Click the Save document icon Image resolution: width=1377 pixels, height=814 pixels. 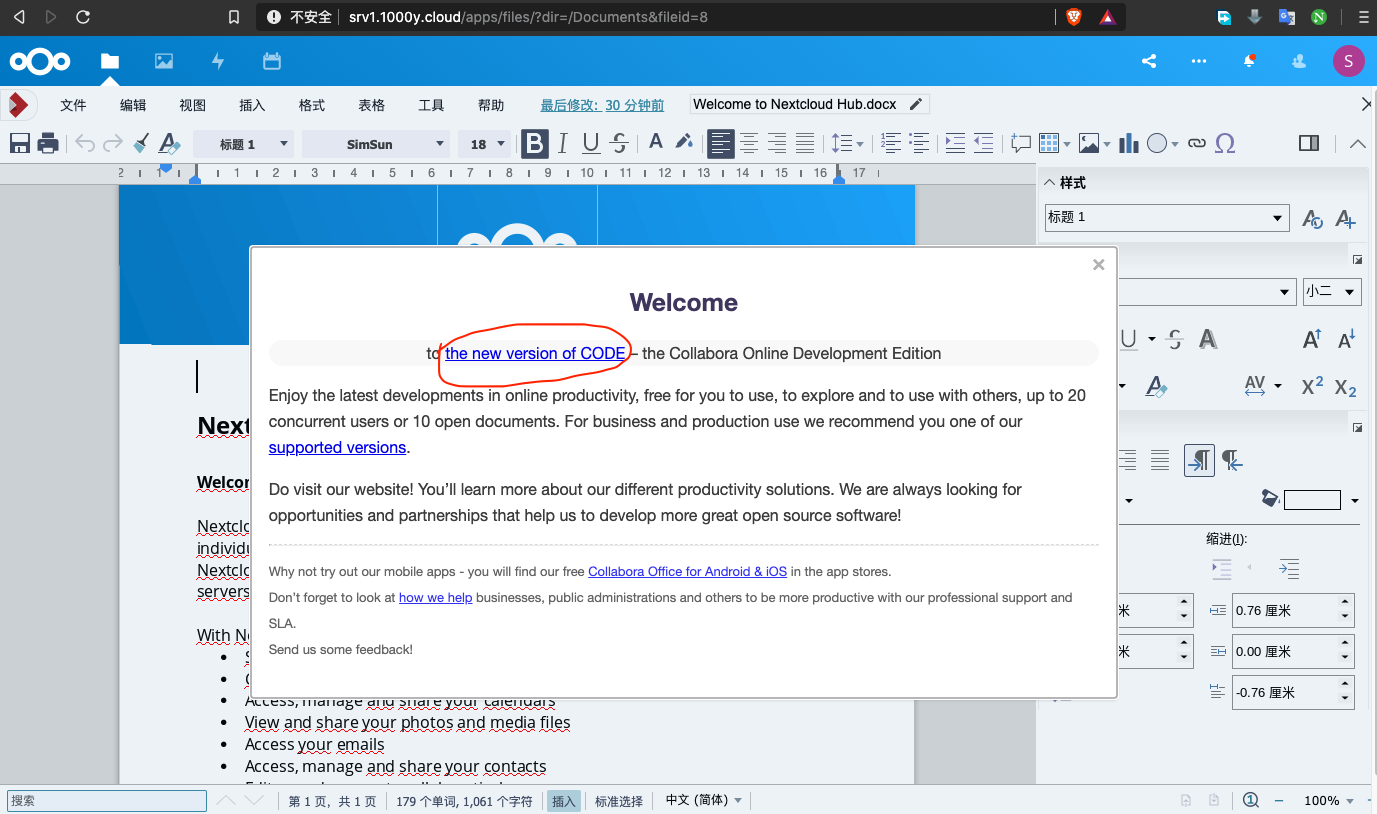[x=19, y=144]
